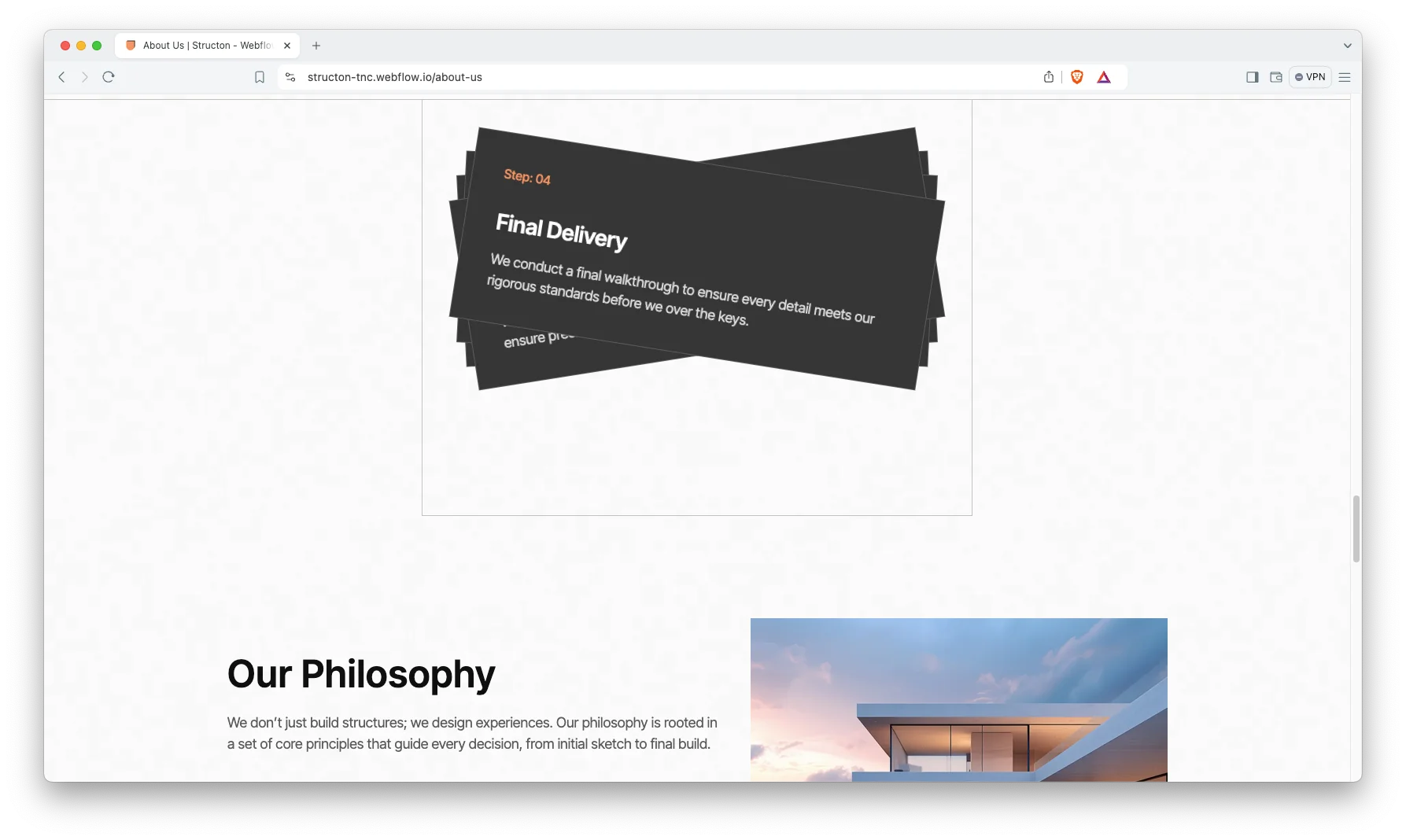
Task: Click the modern house image
Action: pos(958,699)
